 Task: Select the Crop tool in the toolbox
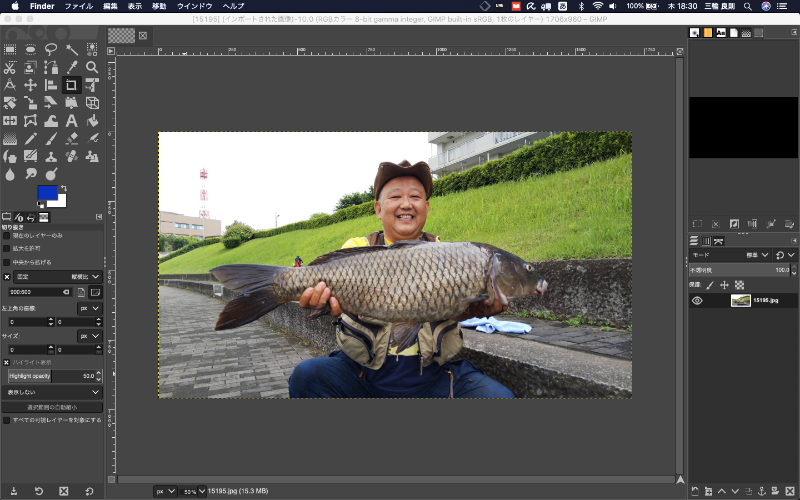tap(71, 86)
